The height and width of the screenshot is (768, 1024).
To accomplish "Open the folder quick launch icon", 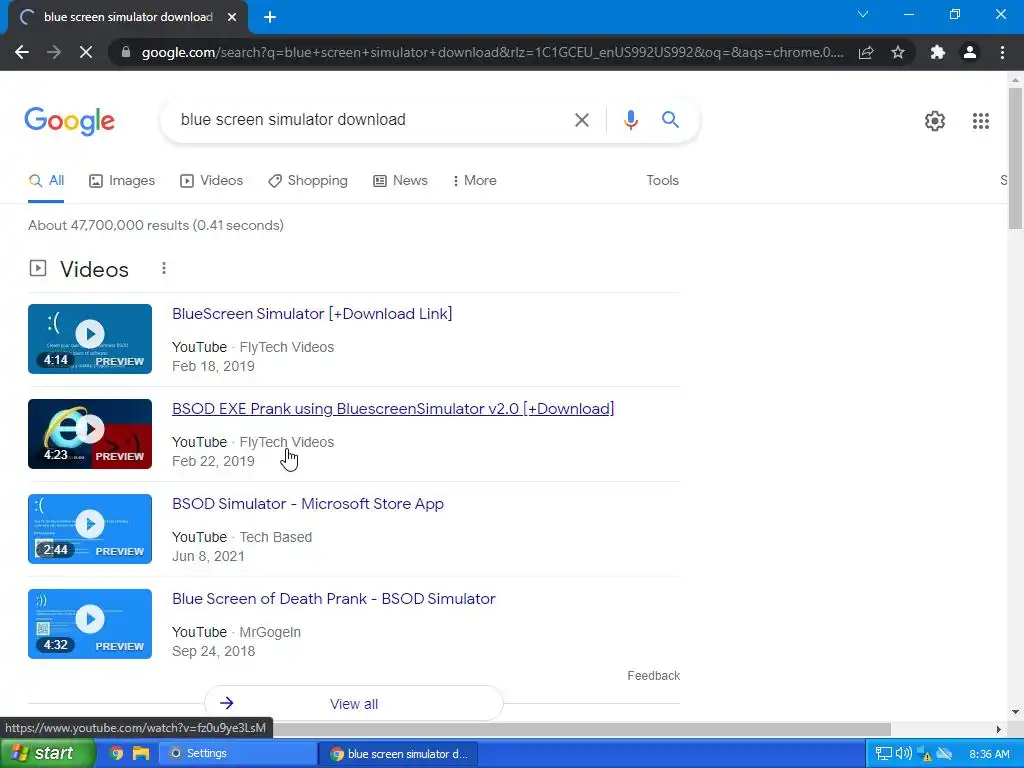I will click(x=140, y=754).
